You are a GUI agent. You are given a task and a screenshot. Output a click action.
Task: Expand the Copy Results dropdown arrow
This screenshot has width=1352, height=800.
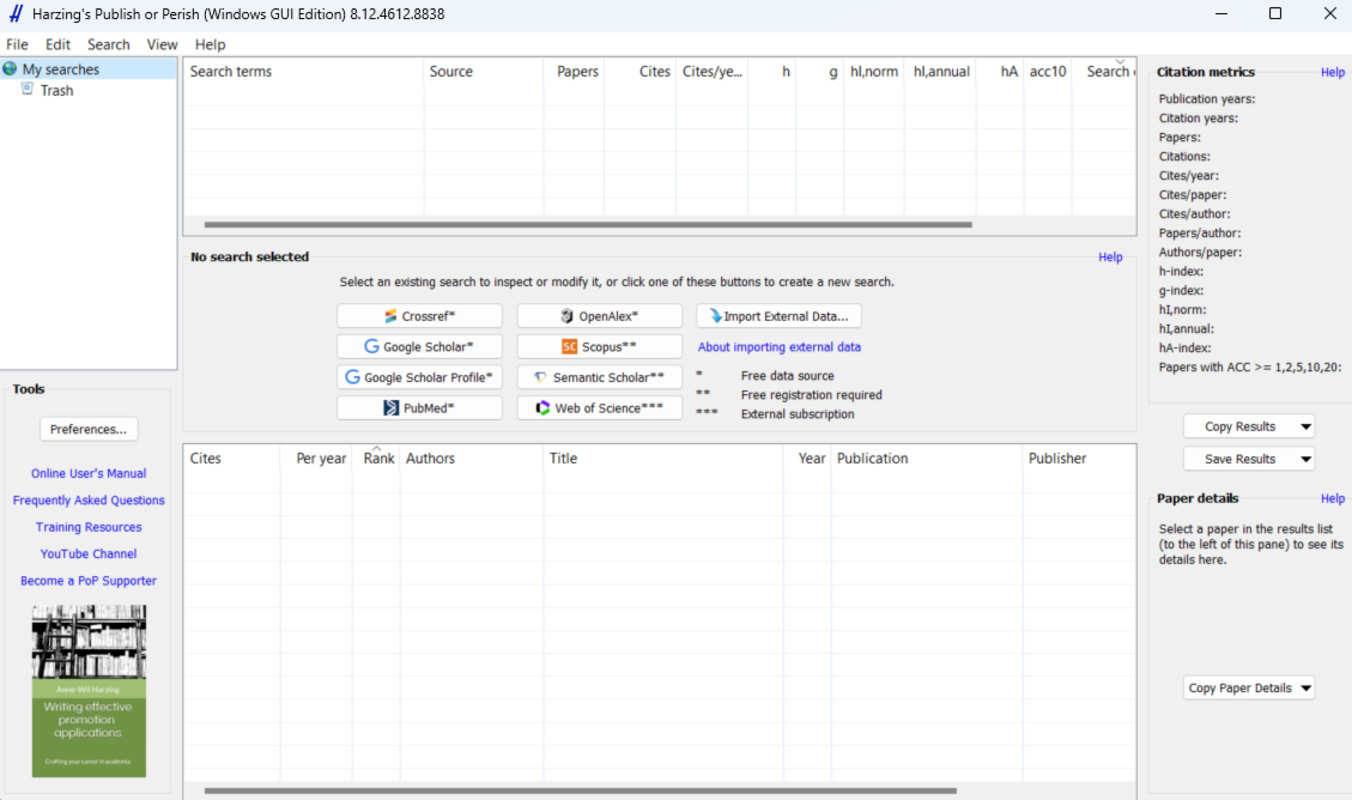[x=1306, y=427]
